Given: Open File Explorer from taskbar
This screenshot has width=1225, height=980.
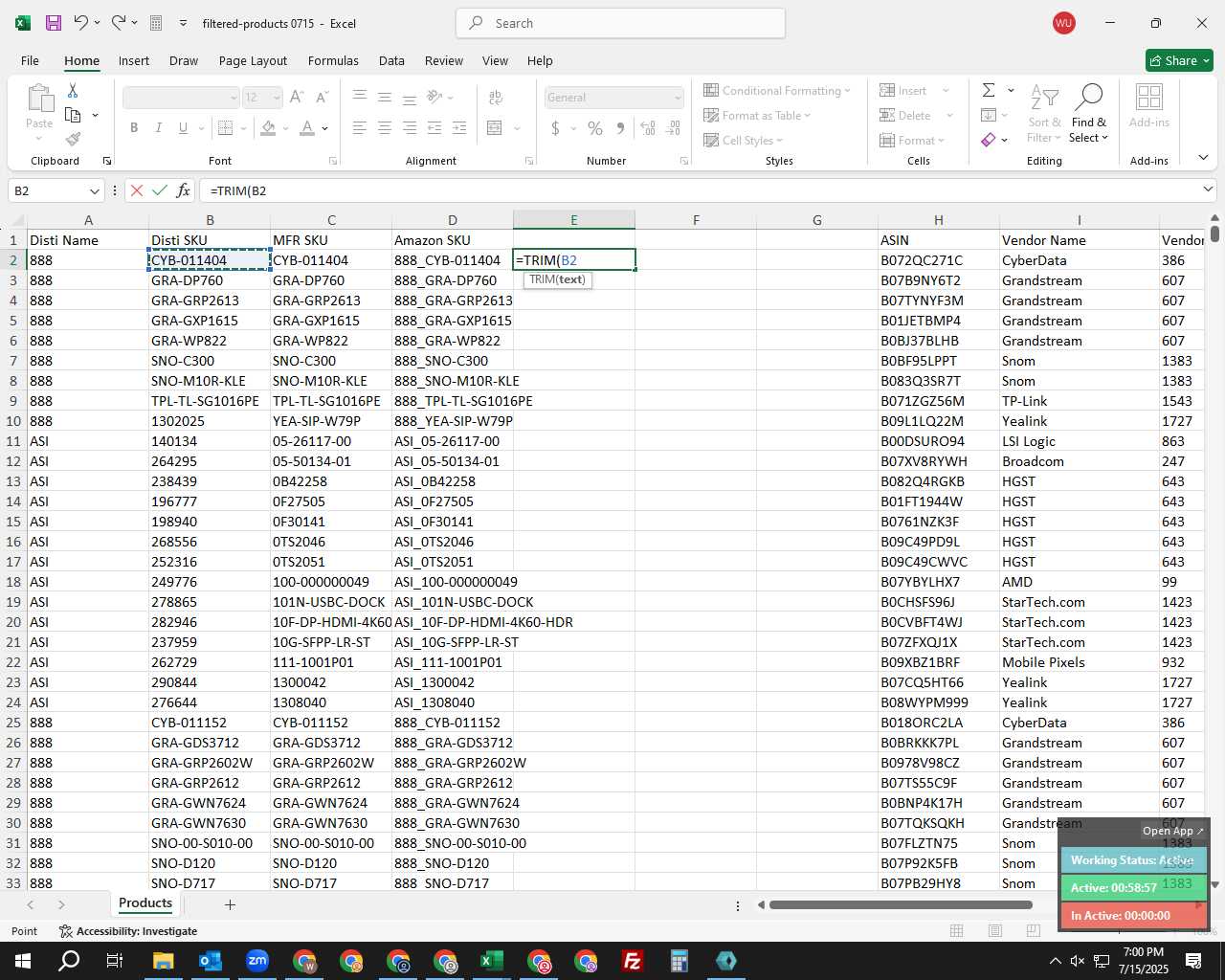Looking at the screenshot, I should (163, 961).
